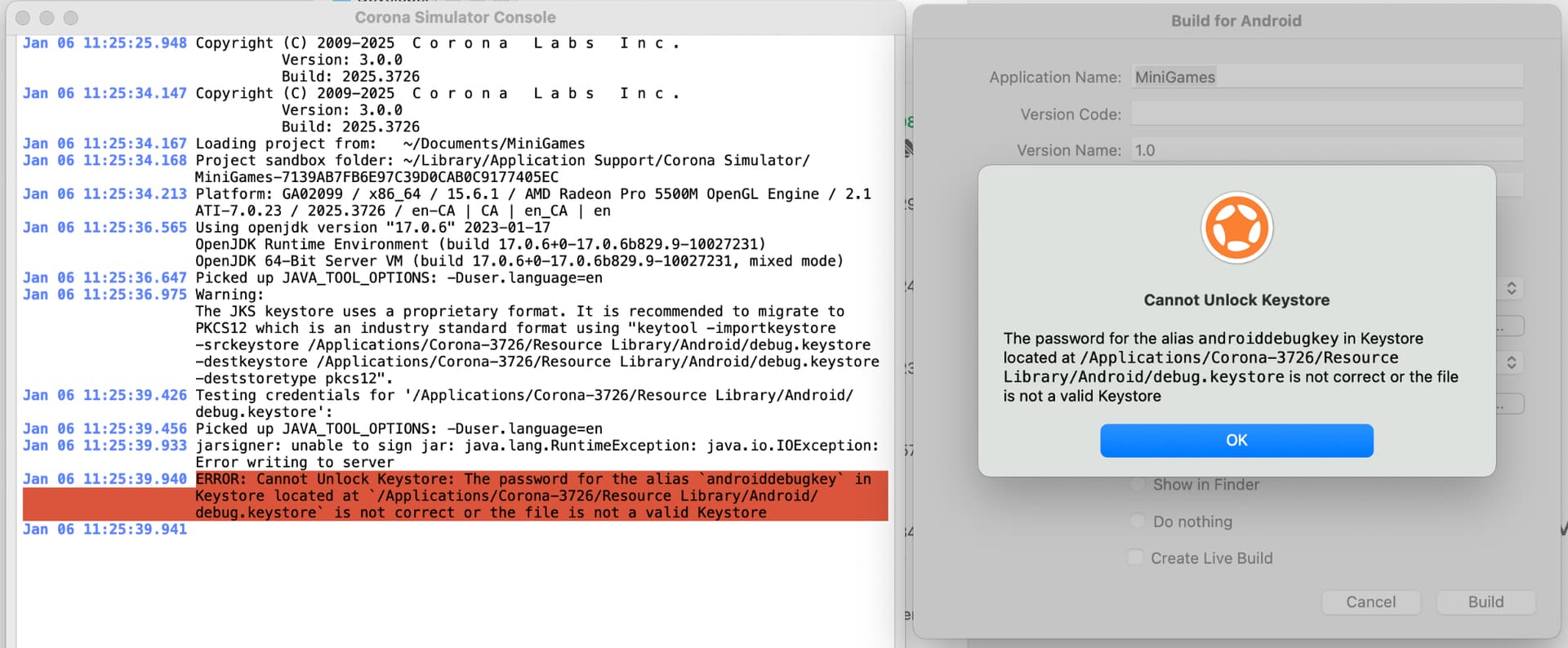The image size is (1568, 648).
Task: Open the lower popup menu arrows beside the alert
Action: (x=1511, y=362)
